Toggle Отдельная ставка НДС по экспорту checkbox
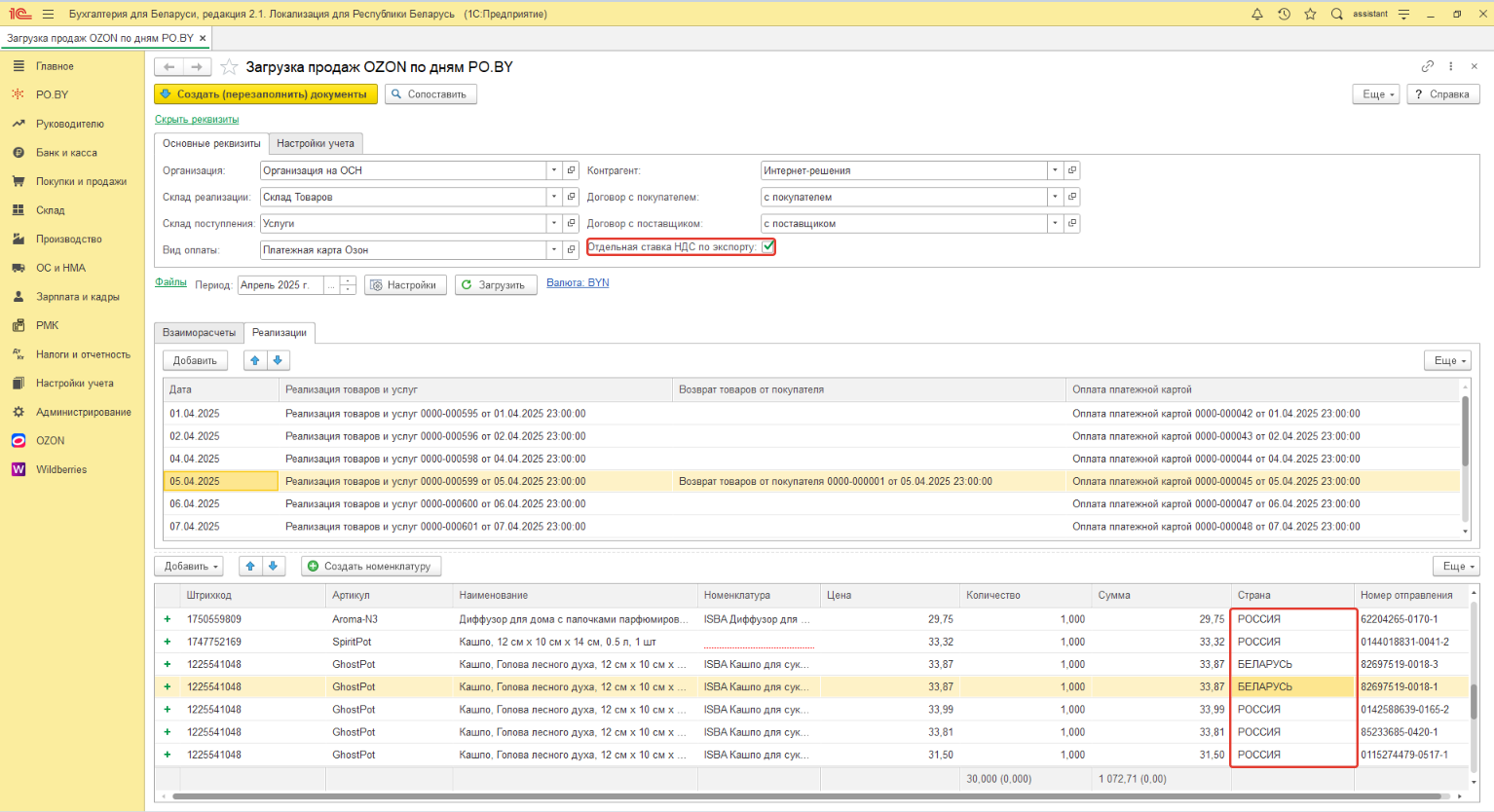This screenshot has width=1494, height=812. tap(768, 247)
